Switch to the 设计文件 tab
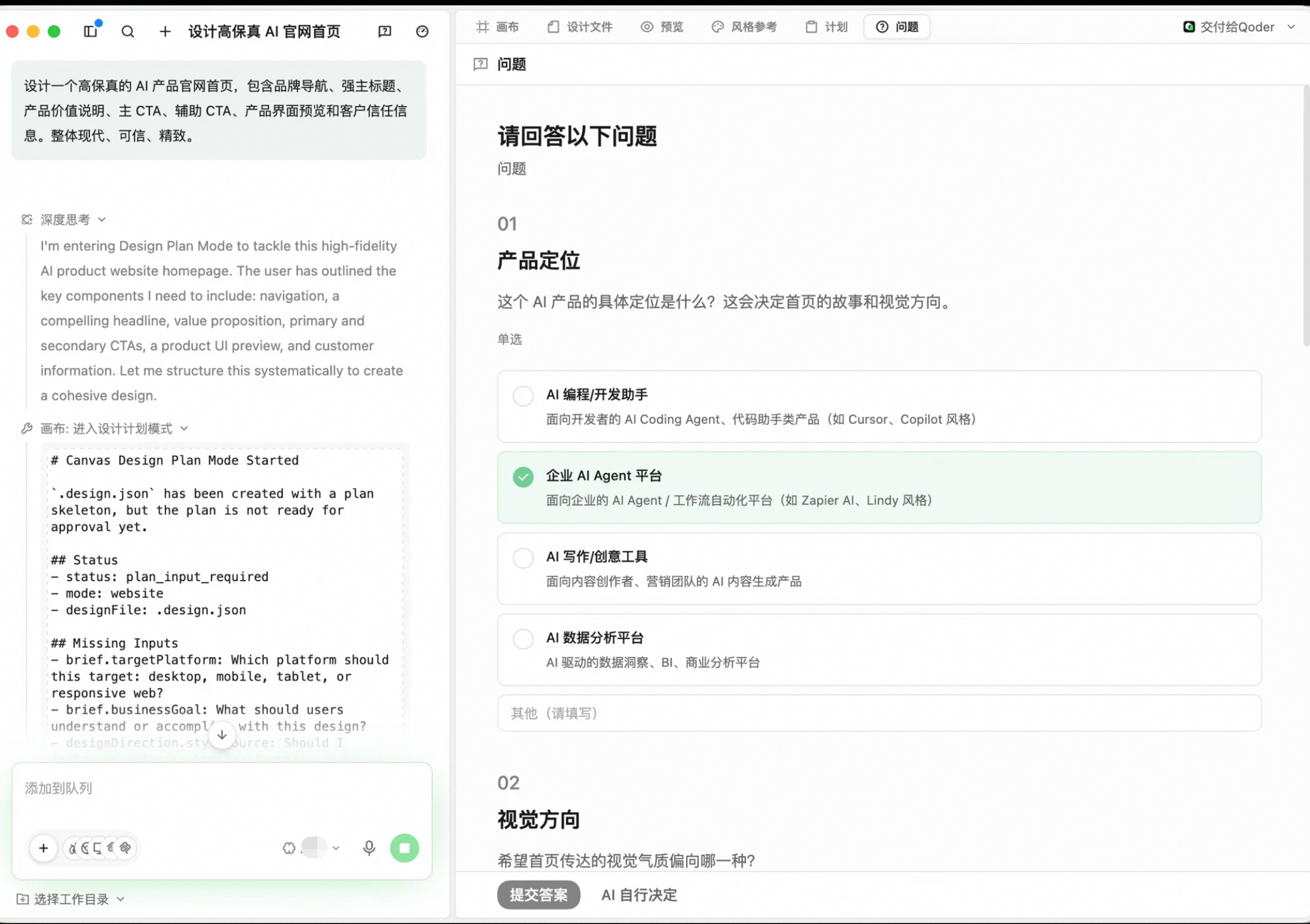1310x924 pixels. (580, 27)
